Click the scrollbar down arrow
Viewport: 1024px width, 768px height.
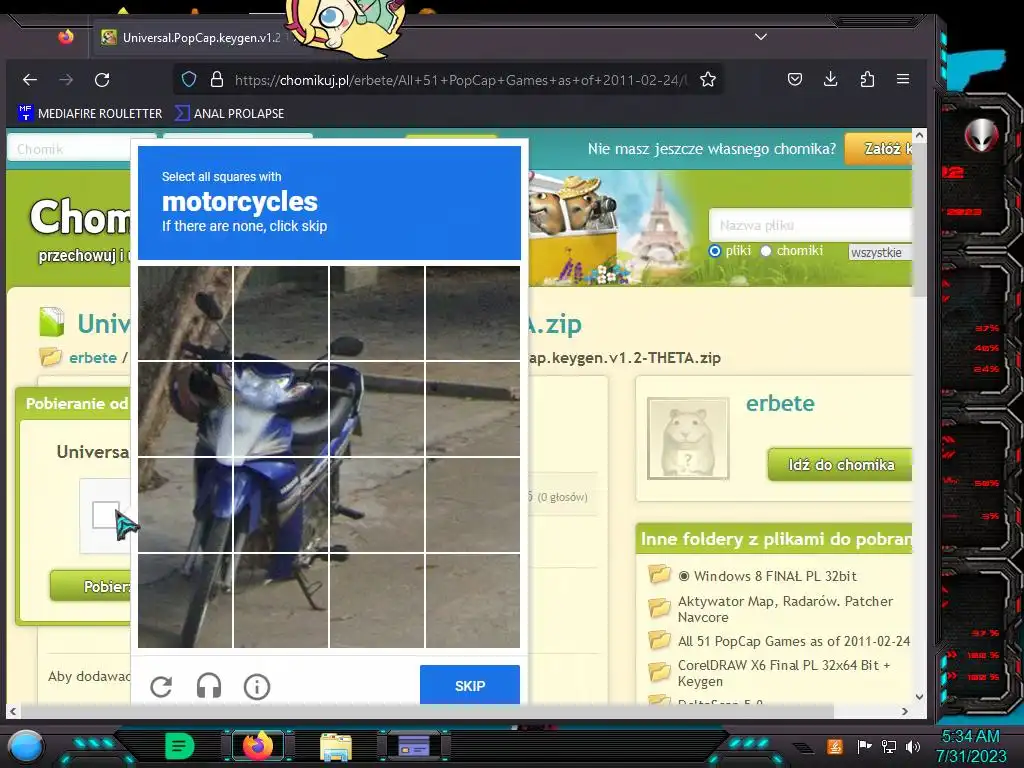tap(920, 697)
